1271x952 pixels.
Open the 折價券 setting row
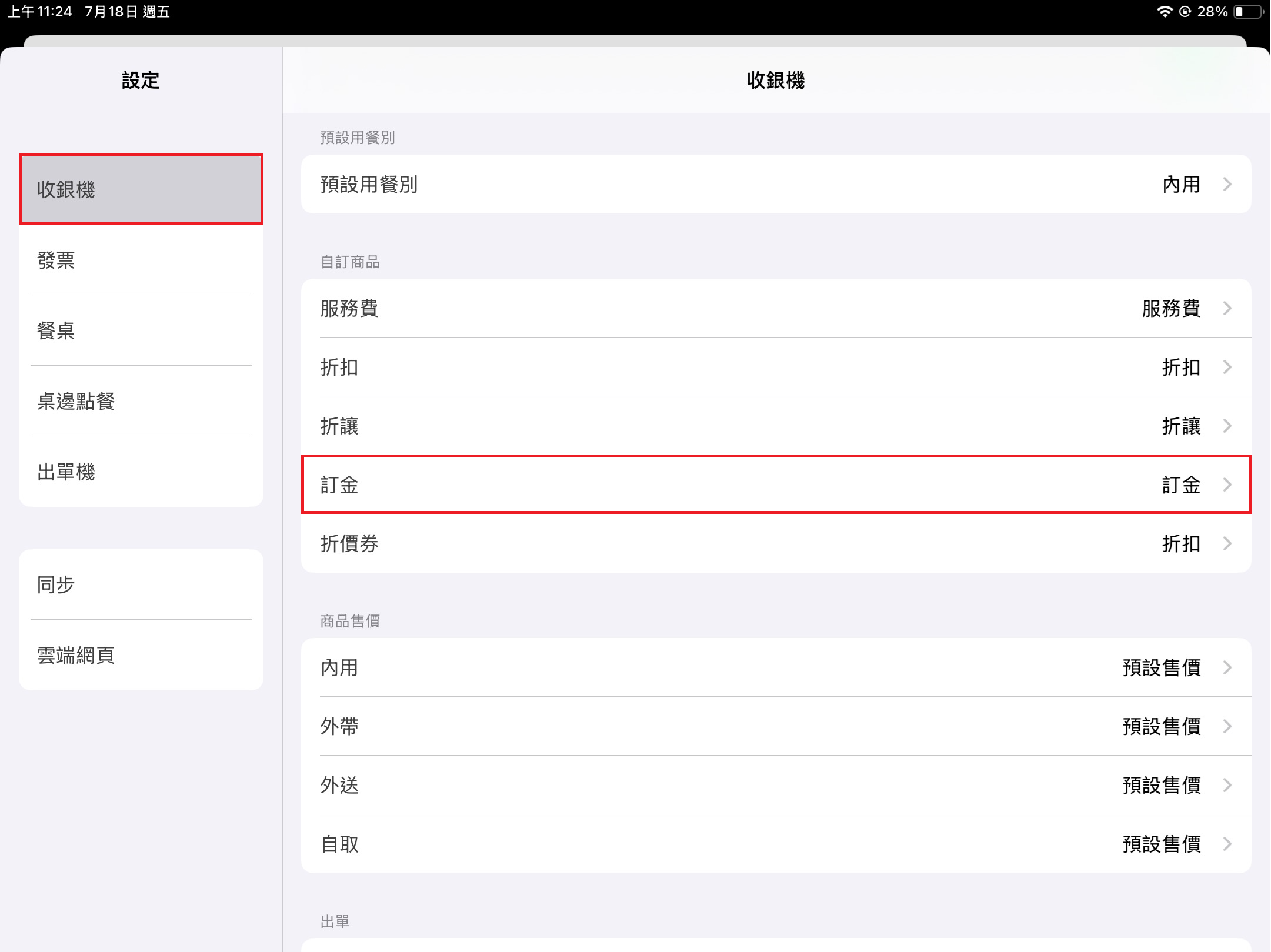tap(775, 543)
